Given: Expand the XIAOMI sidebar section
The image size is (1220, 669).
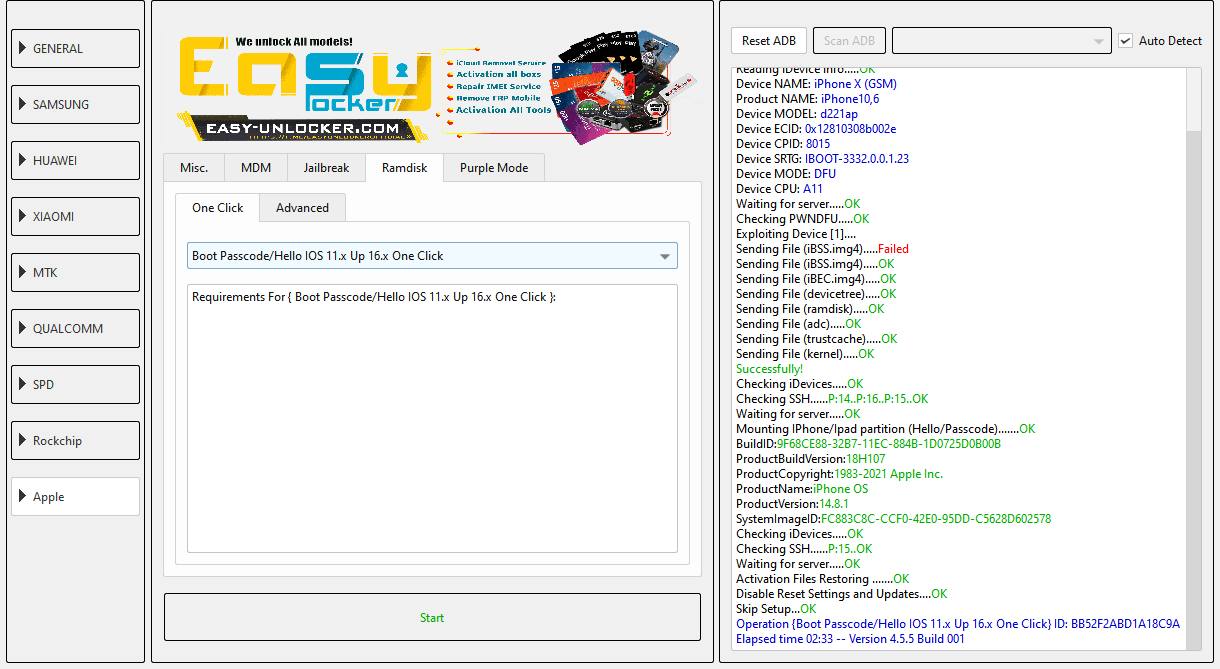Looking at the screenshot, I should (x=75, y=216).
